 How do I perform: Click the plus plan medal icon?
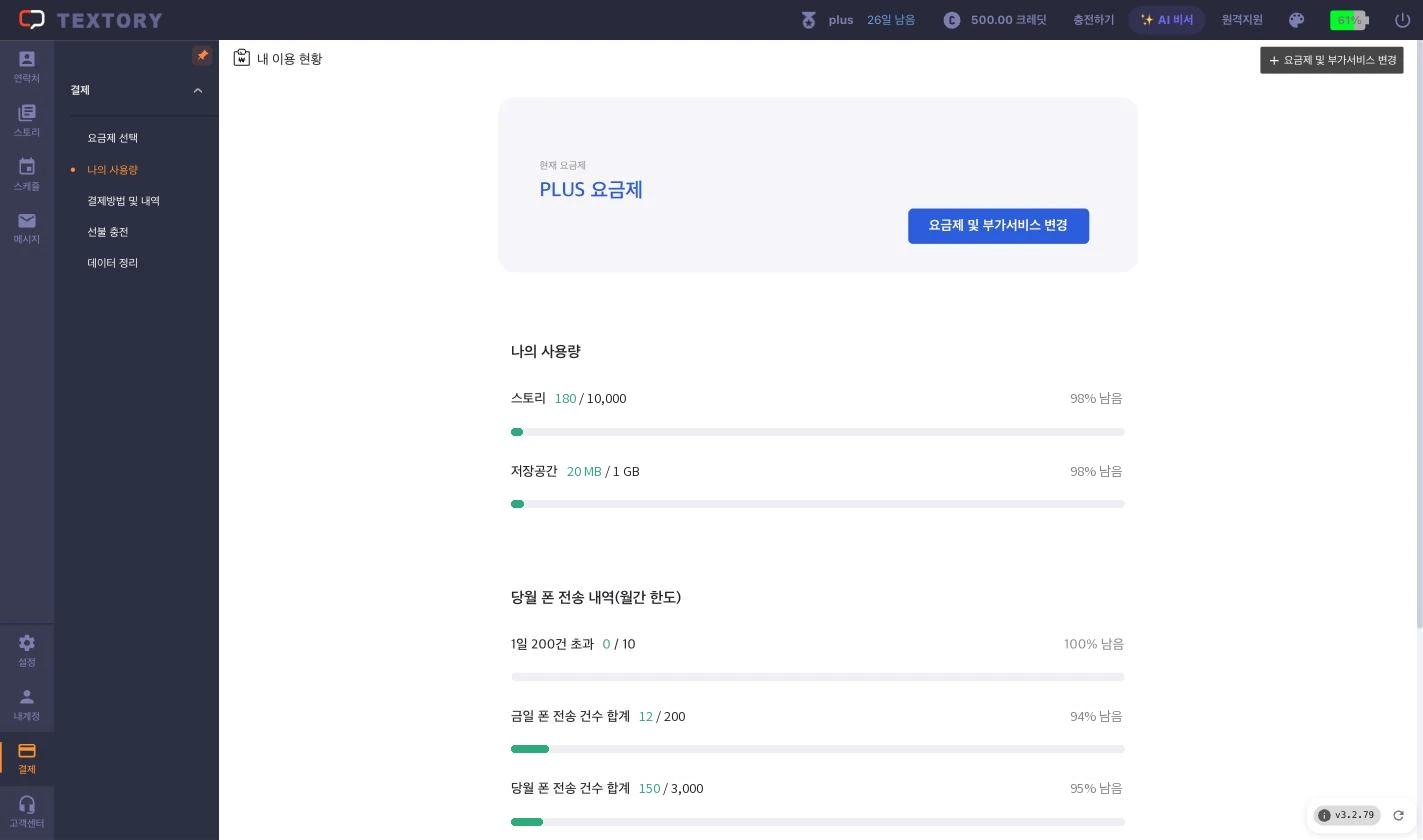pos(809,20)
